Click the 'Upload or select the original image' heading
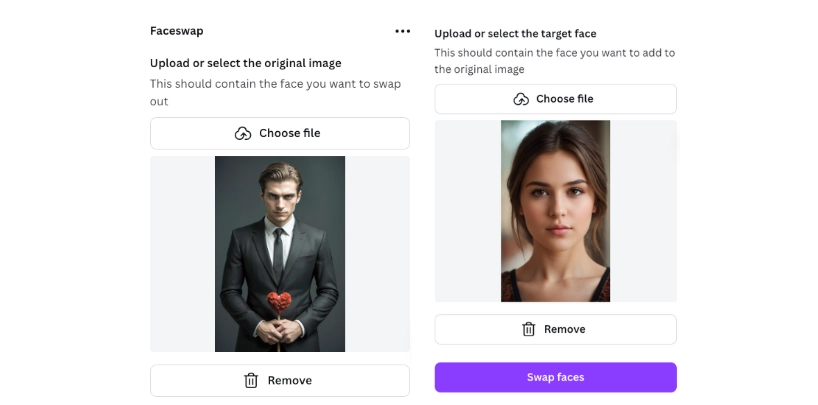The image size is (818, 405). pyautogui.click(x=246, y=63)
